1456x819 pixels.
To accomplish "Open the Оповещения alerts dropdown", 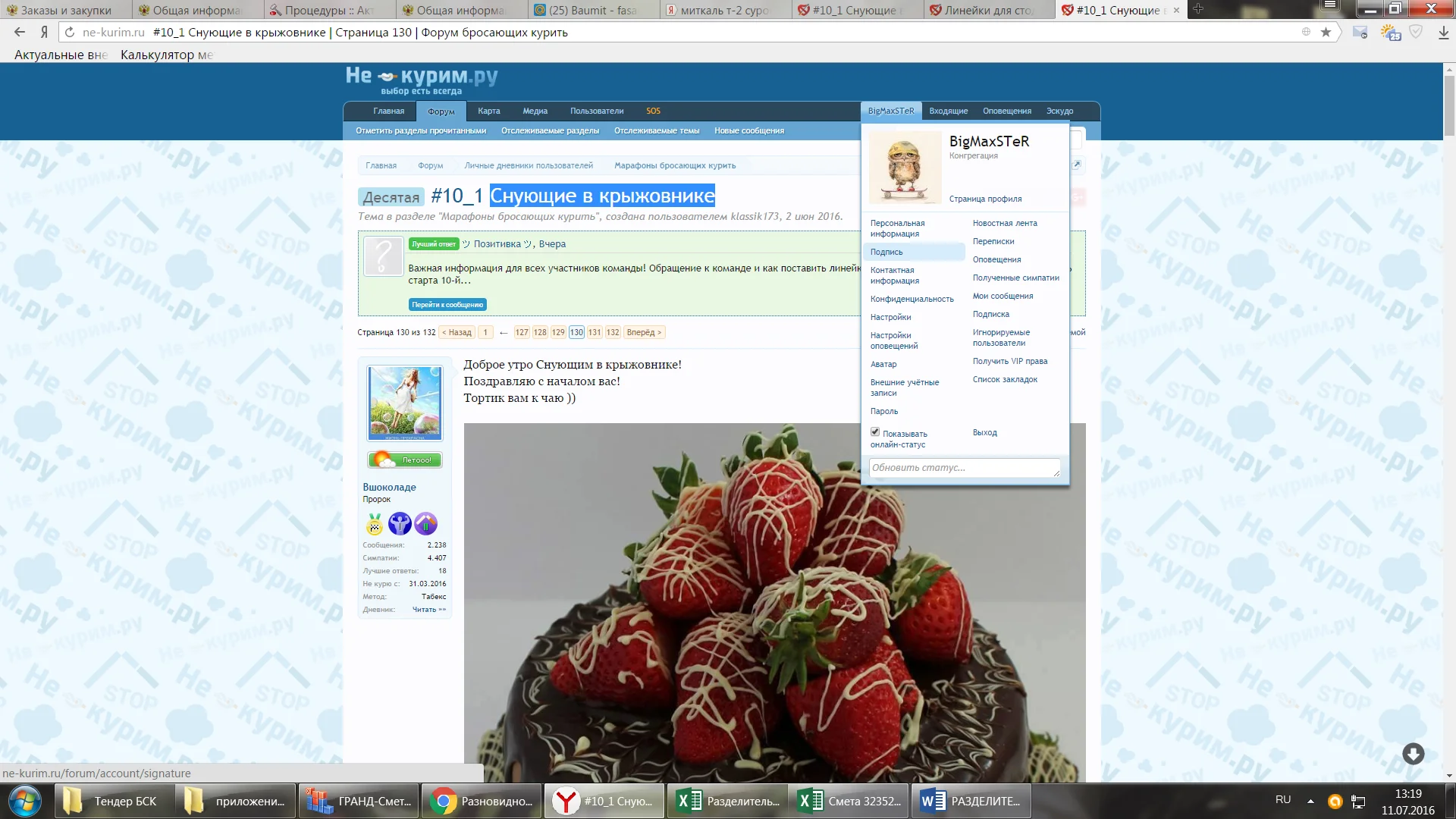I will point(1006,111).
